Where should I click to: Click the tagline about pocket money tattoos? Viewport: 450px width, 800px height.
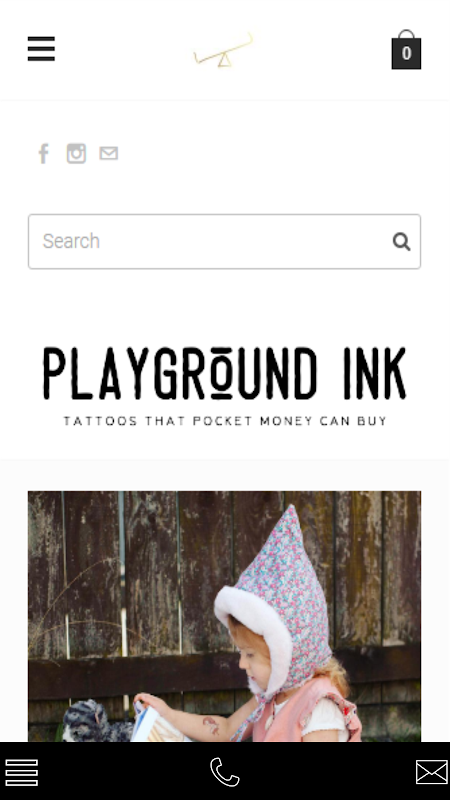tap(225, 421)
